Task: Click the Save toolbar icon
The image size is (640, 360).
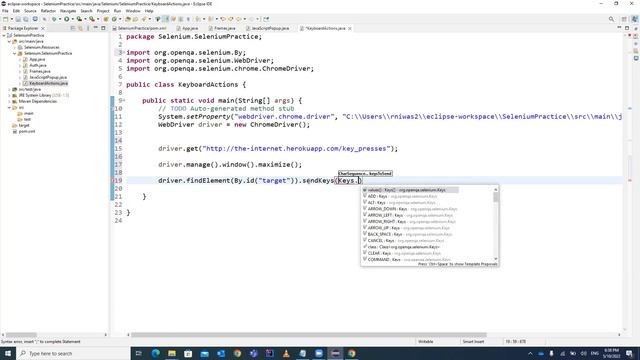Action: pyautogui.click(x=18, y=19)
